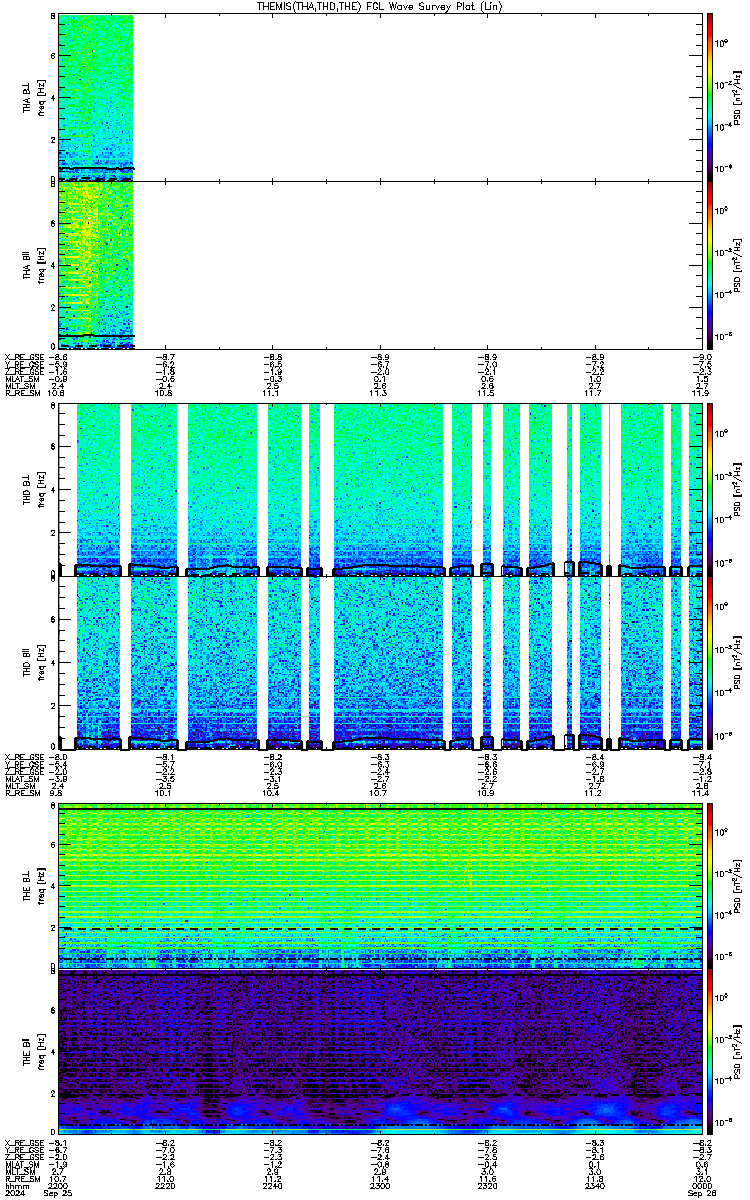Click the hhmm axis label
The height and width of the screenshot is (1200, 750).
pos(15,1187)
